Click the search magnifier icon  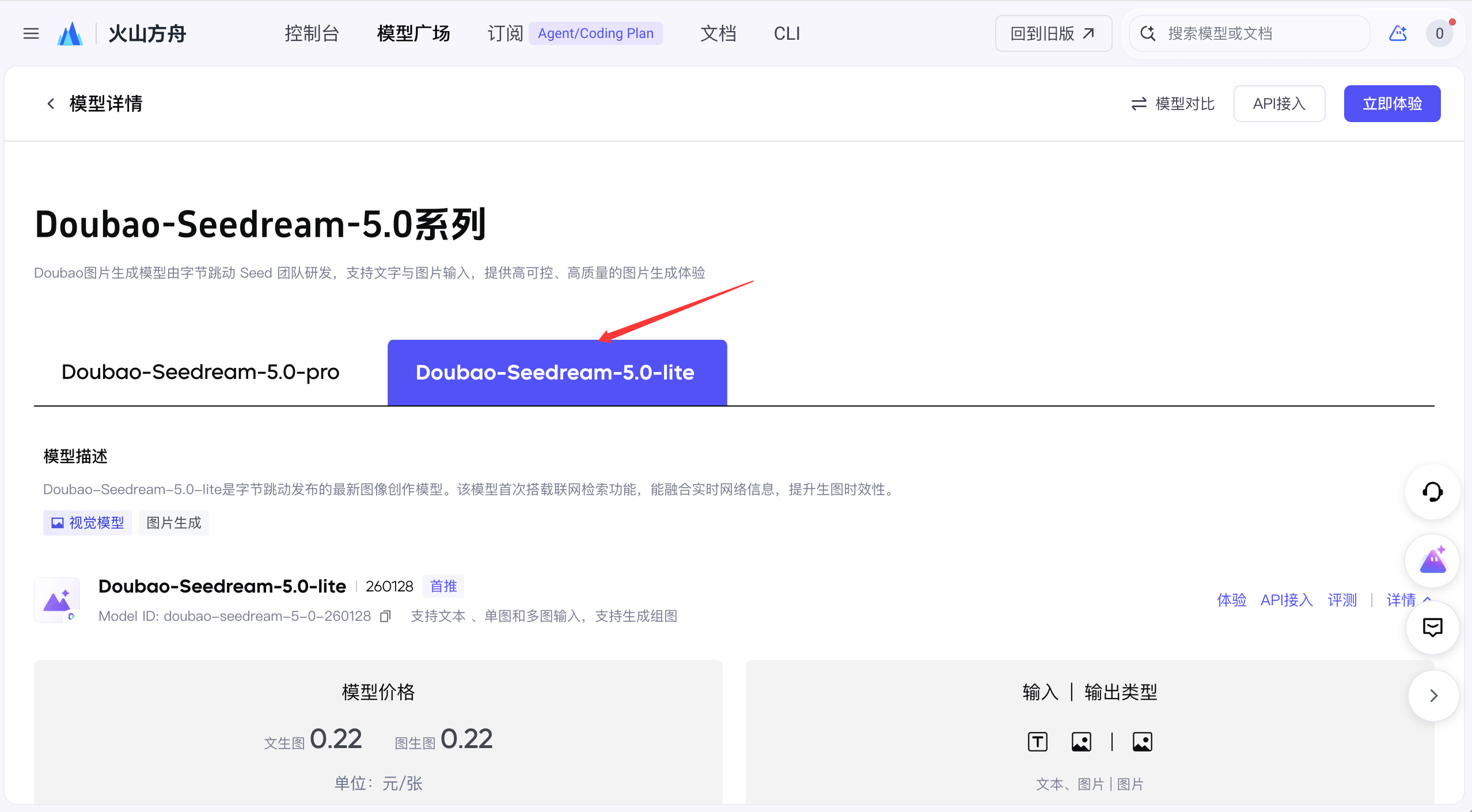(x=1148, y=33)
